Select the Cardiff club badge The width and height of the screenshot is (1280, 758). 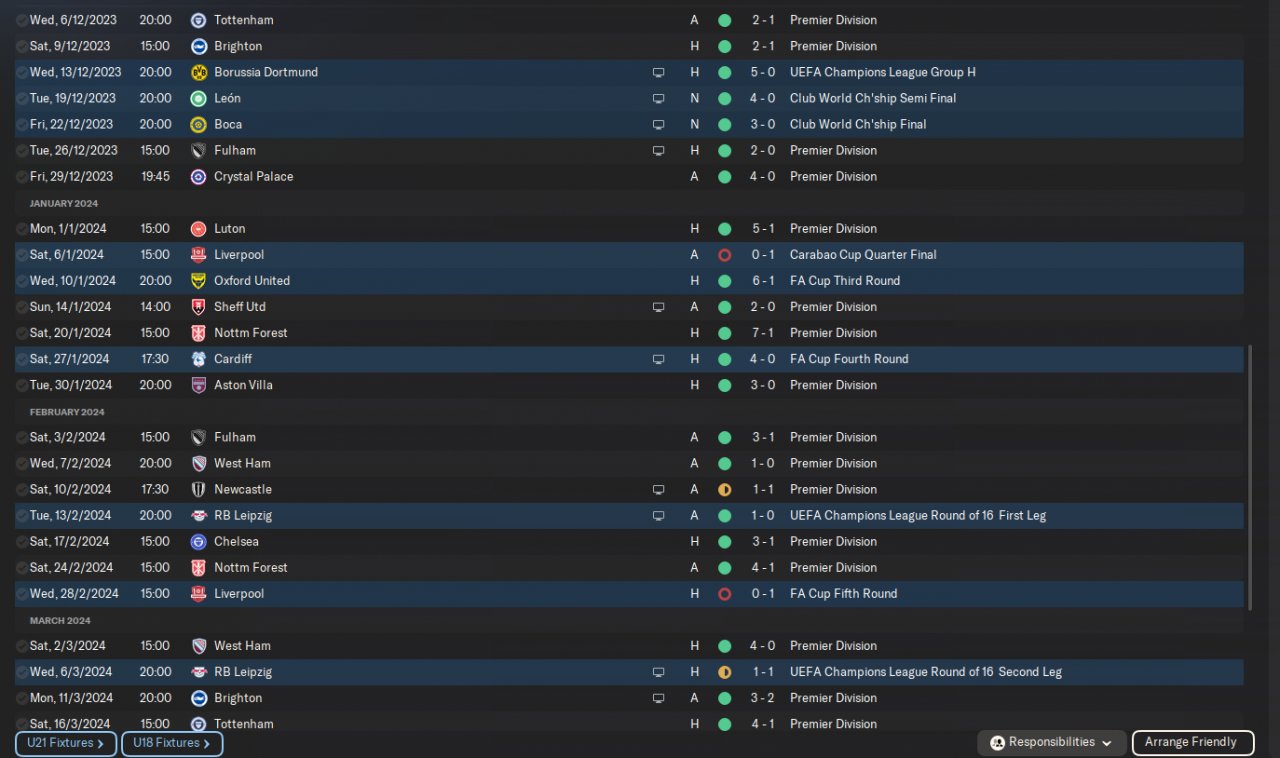pos(198,359)
